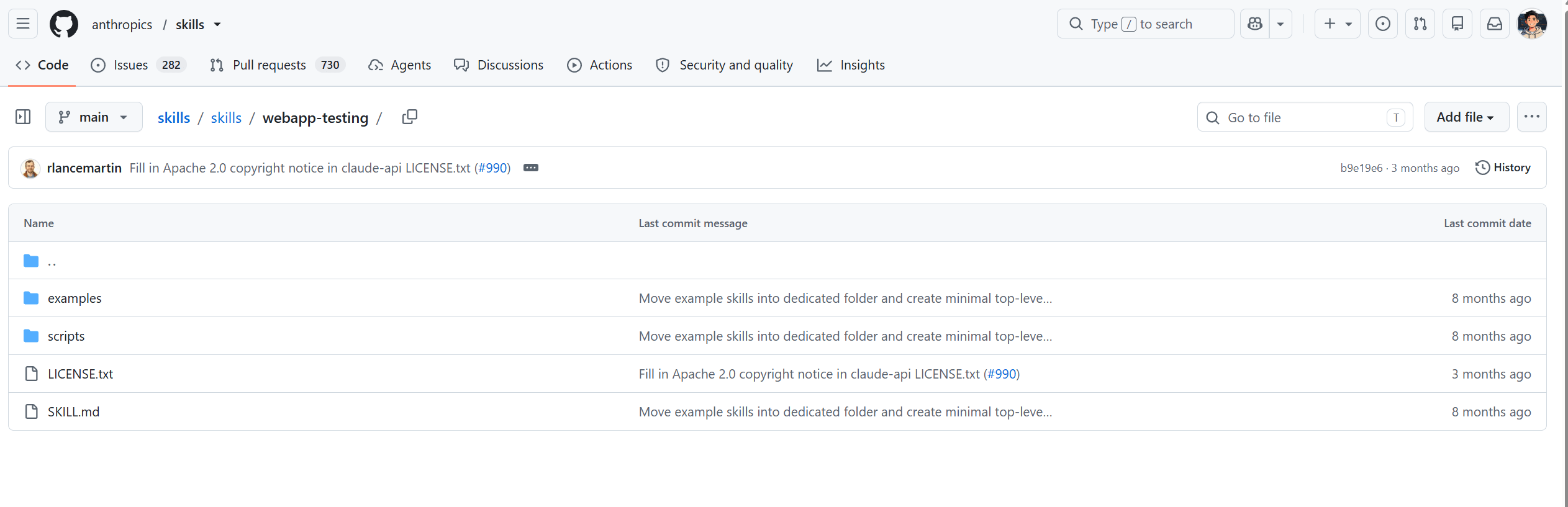Click the LICENSE.txt file icon
The height and width of the screenshot is (507, 1568).
coord(31,374)
